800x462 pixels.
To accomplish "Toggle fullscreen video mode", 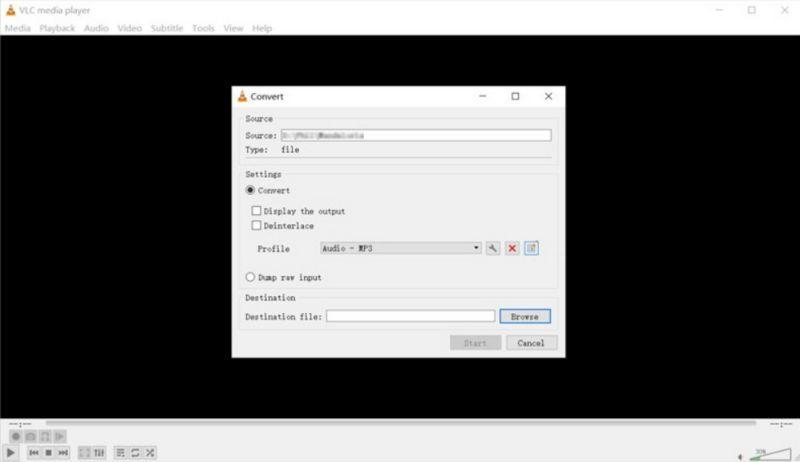I will (x=84, y=452).
